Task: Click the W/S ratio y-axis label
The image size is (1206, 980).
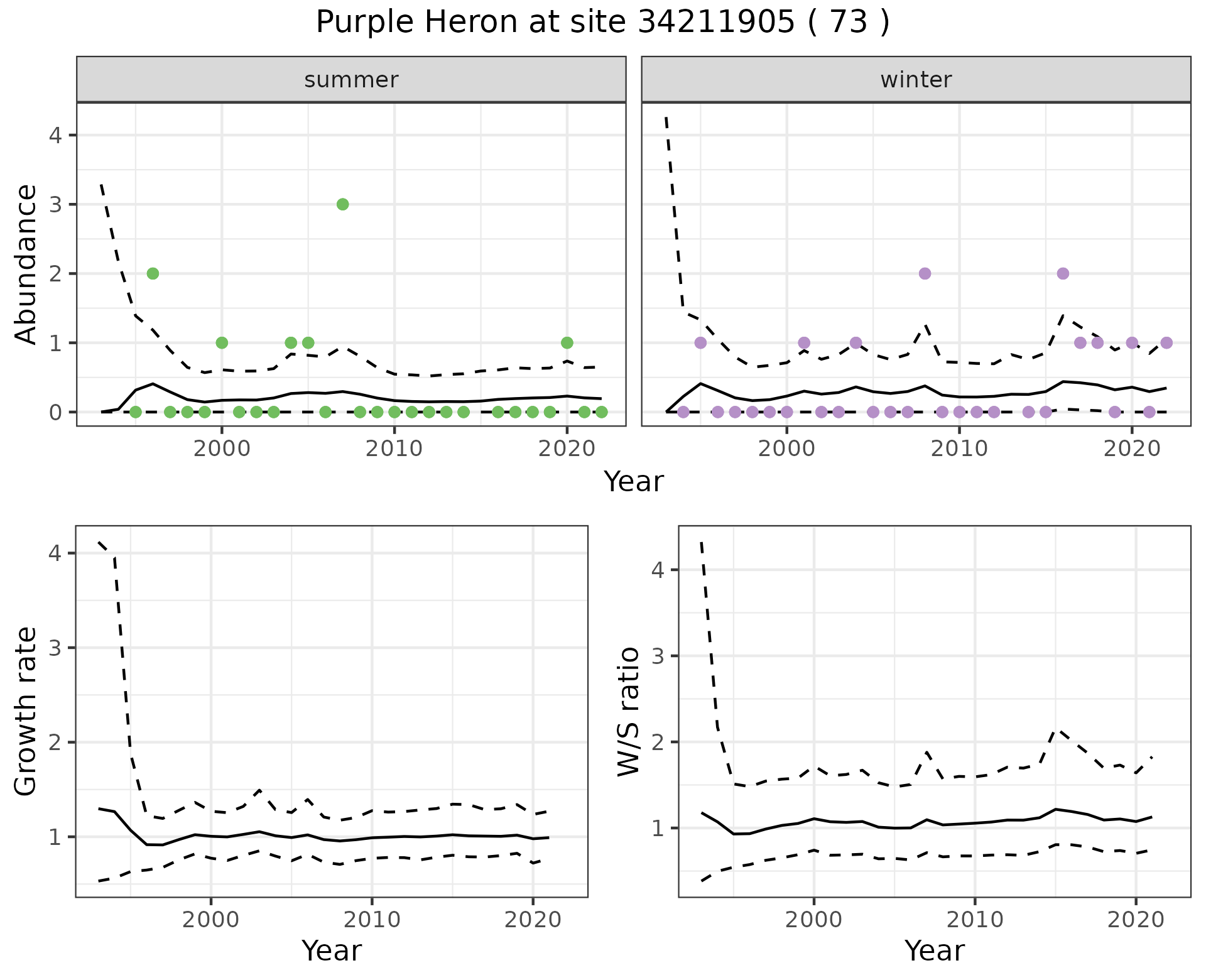Action: point(629,711)
